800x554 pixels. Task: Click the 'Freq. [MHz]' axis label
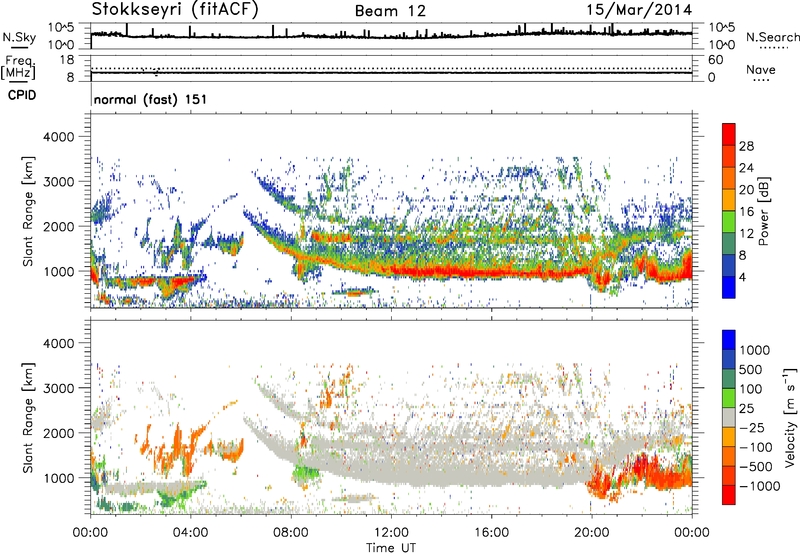click(19, 67)
